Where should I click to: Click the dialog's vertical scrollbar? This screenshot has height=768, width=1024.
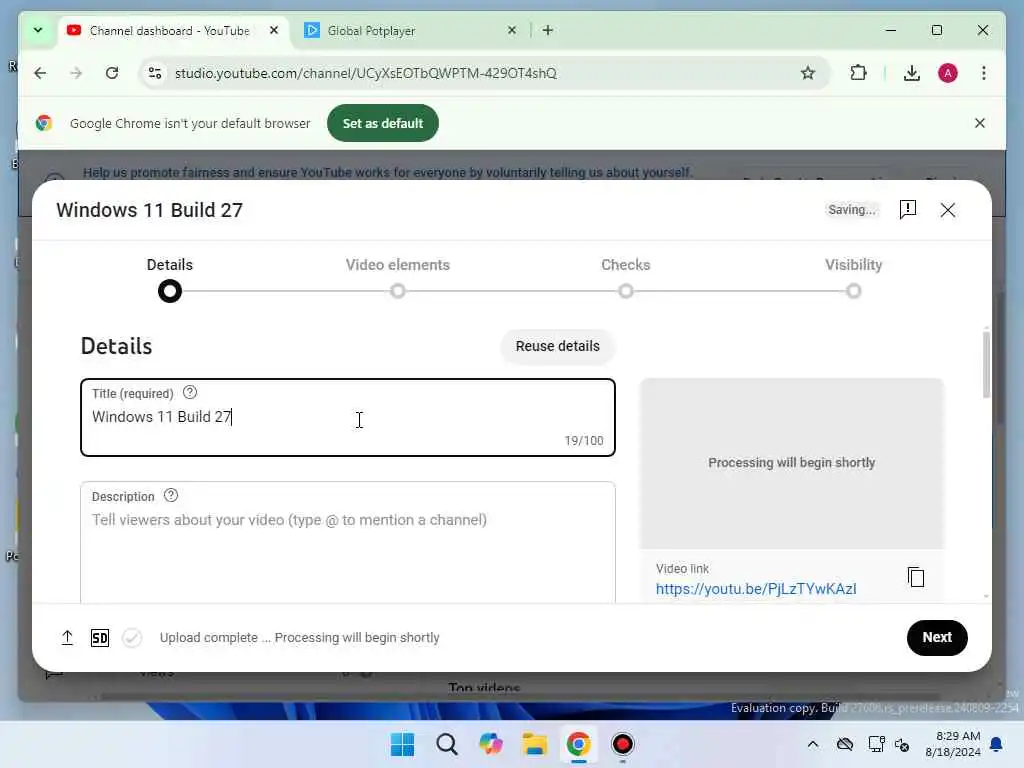(985, 364)
